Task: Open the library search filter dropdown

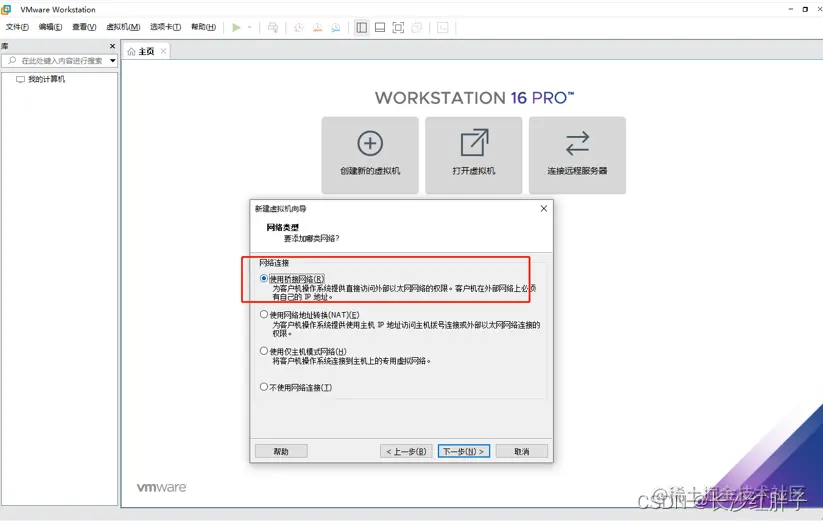Action: coord(112,61)
